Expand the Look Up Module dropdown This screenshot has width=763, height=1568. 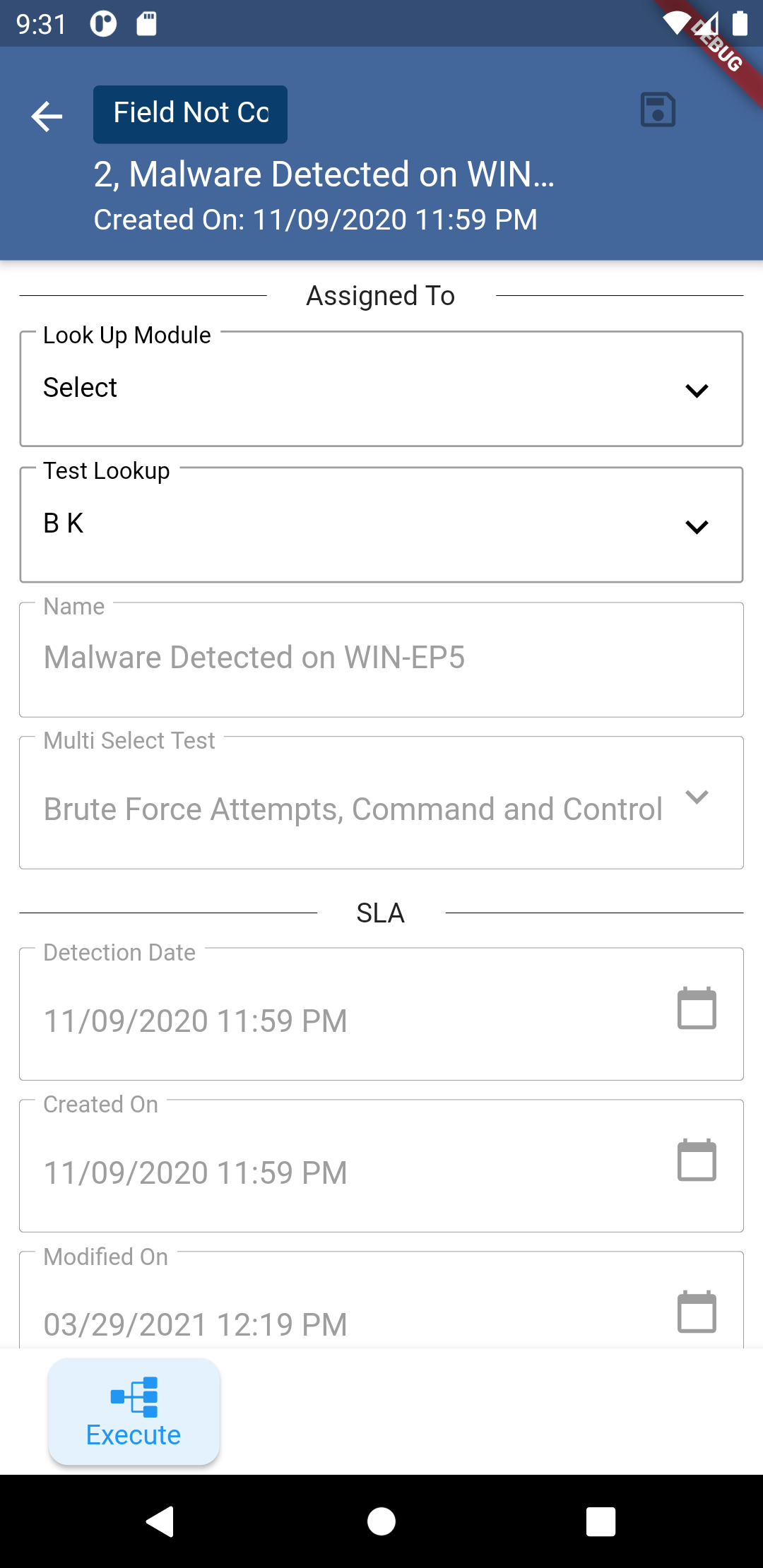(x=697, y=391)
